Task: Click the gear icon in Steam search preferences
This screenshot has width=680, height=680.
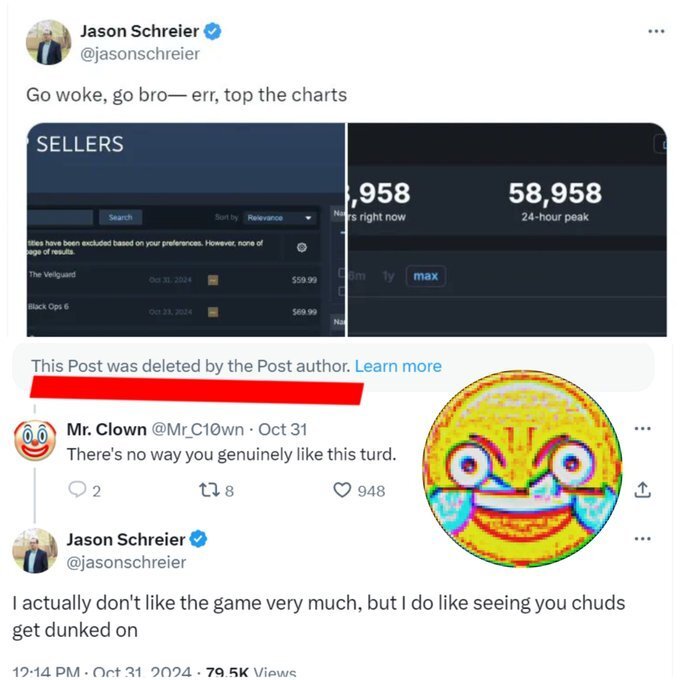Action: tap(302, 247)
